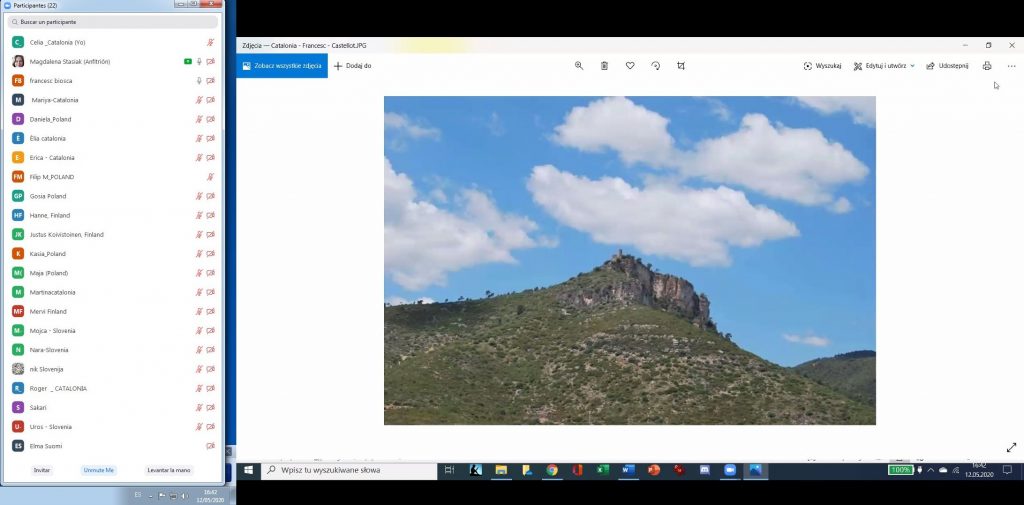
Task: Click the fullscreen diagonal arrows icon
Action: 1011,447
